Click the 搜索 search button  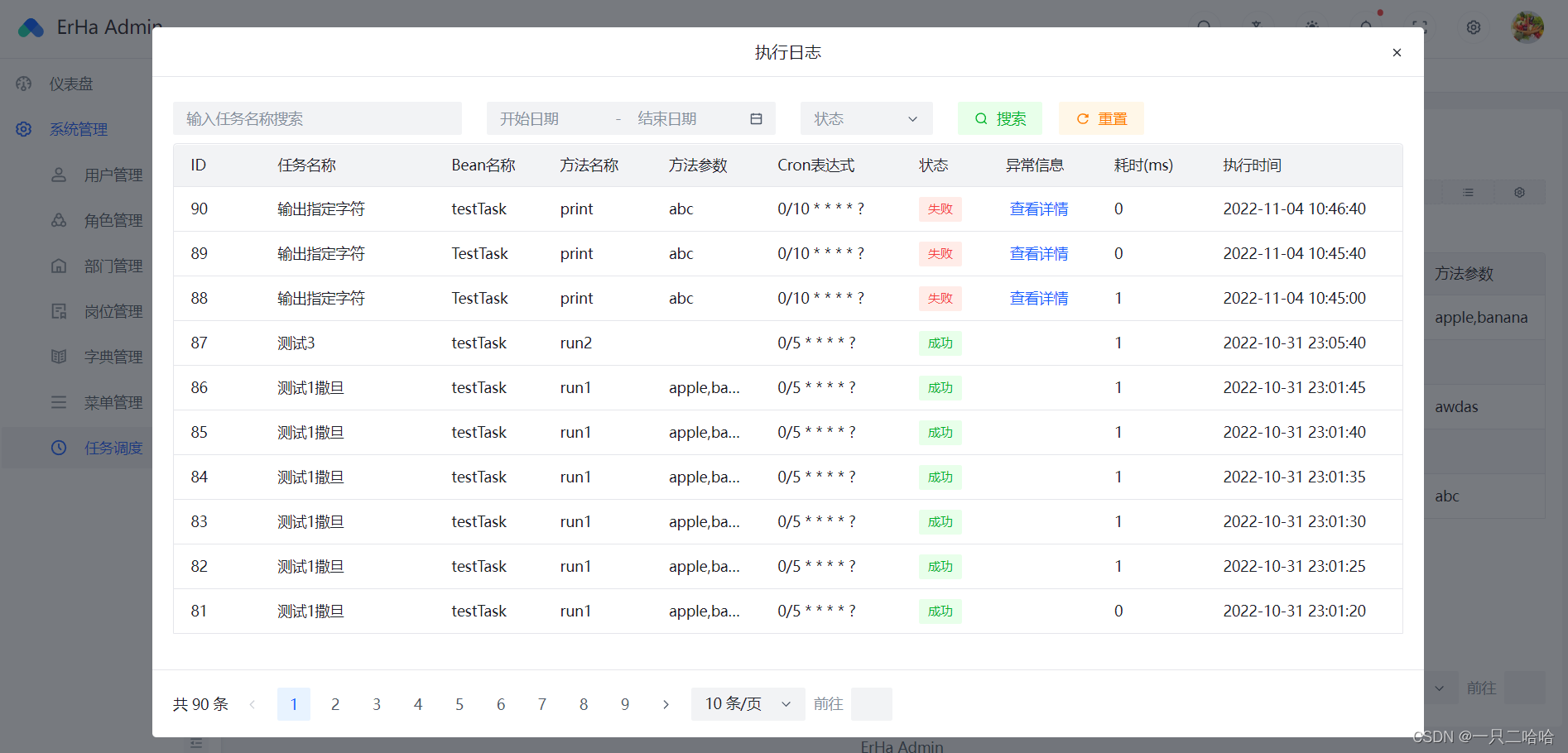point(999,118)
